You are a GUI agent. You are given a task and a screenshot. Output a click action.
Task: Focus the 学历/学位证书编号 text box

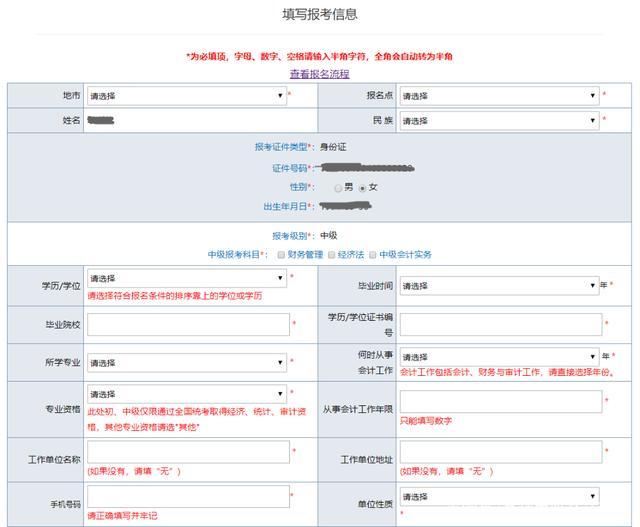501,324
